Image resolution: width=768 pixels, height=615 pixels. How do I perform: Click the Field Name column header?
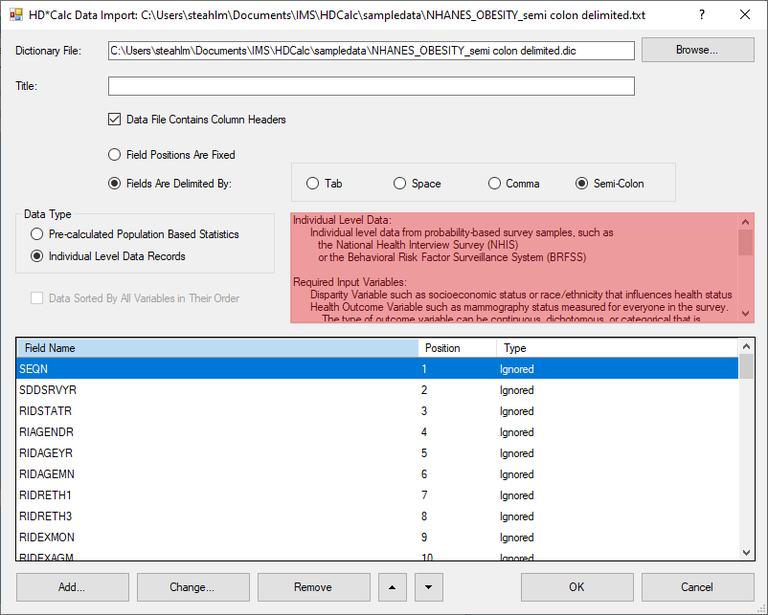[x=217, y=348]
